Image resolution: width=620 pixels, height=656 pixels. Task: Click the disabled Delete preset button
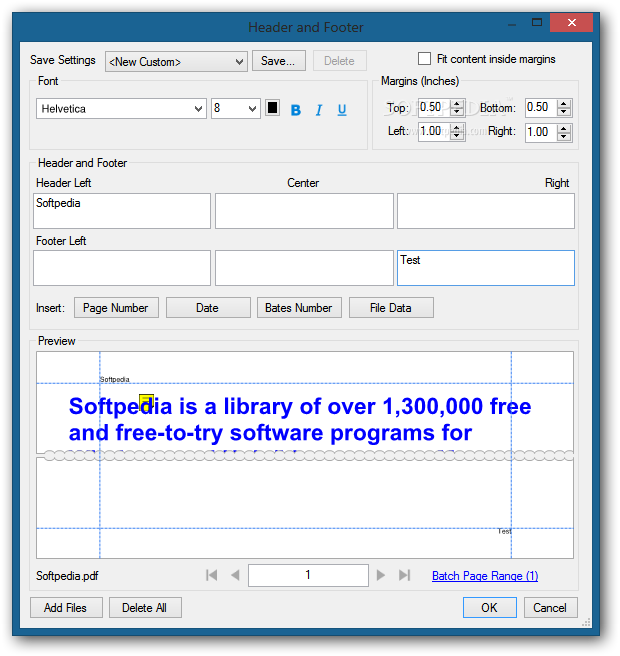[340, 61]
